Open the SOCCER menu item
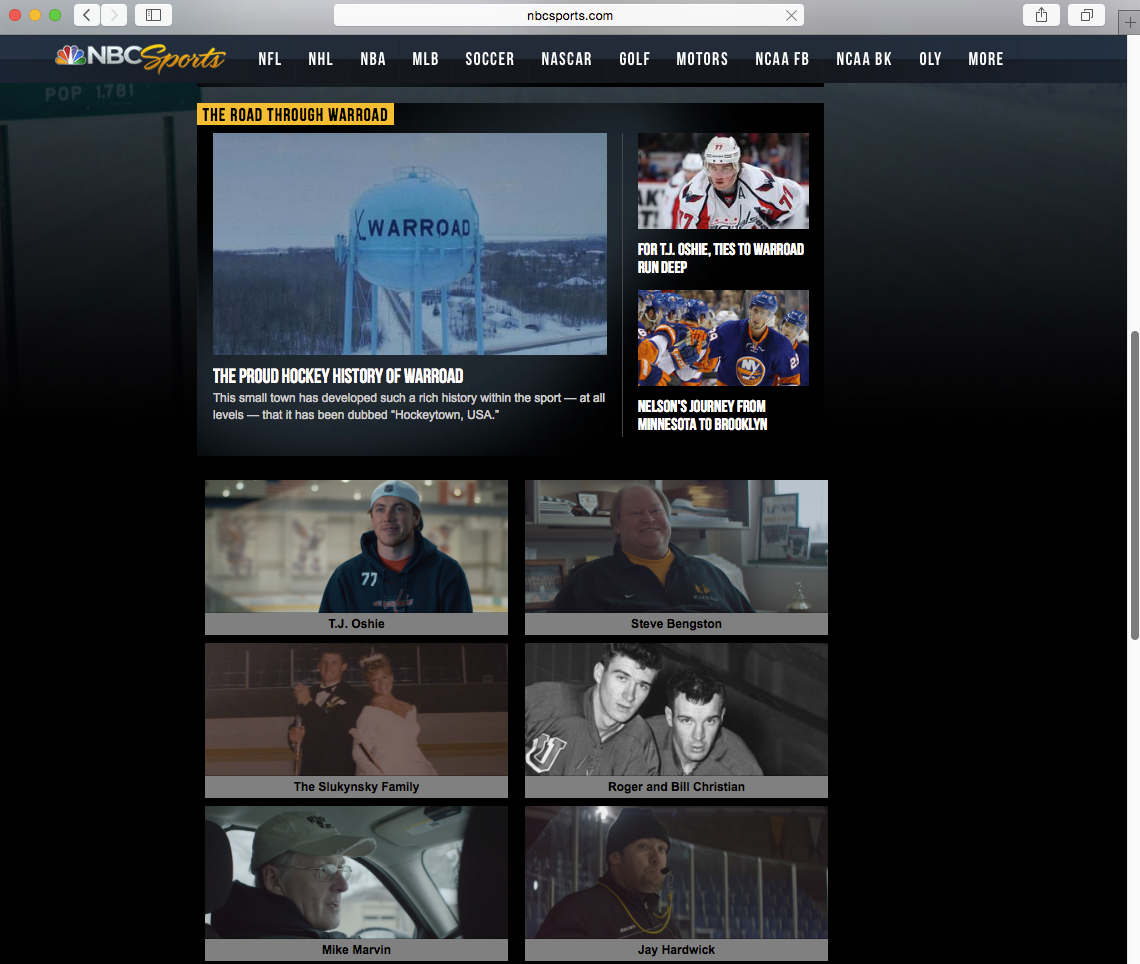This screenshot has height=964, width=1140. point(490,59)
